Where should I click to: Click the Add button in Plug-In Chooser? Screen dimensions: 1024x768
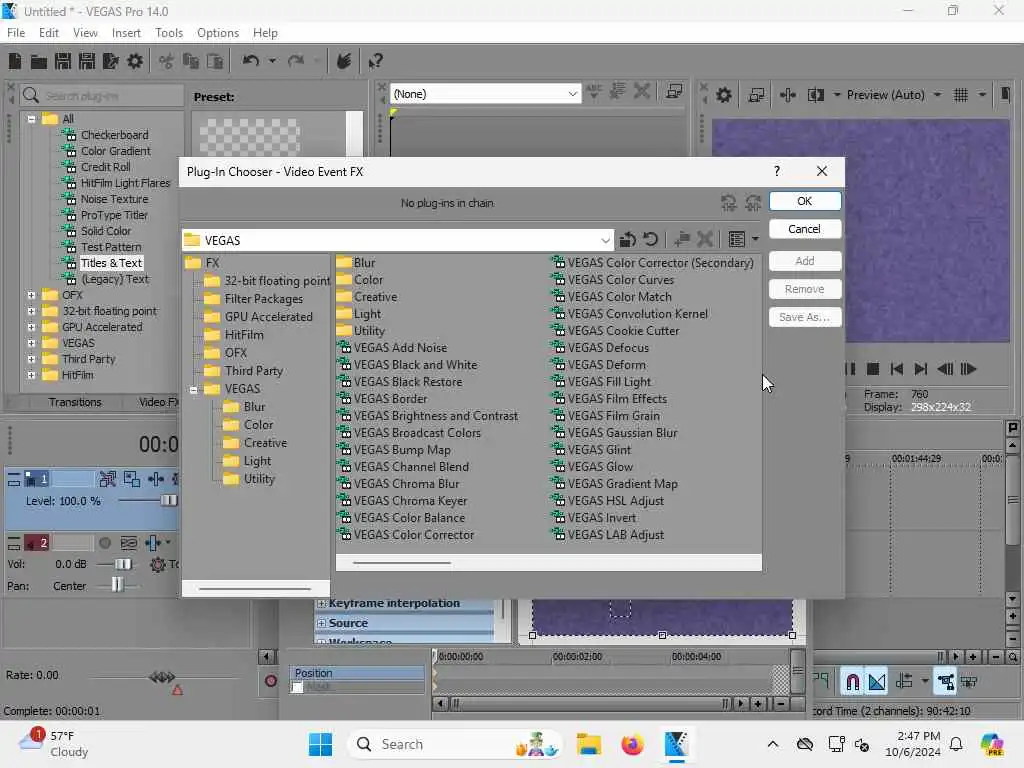[x=805, y=261]
